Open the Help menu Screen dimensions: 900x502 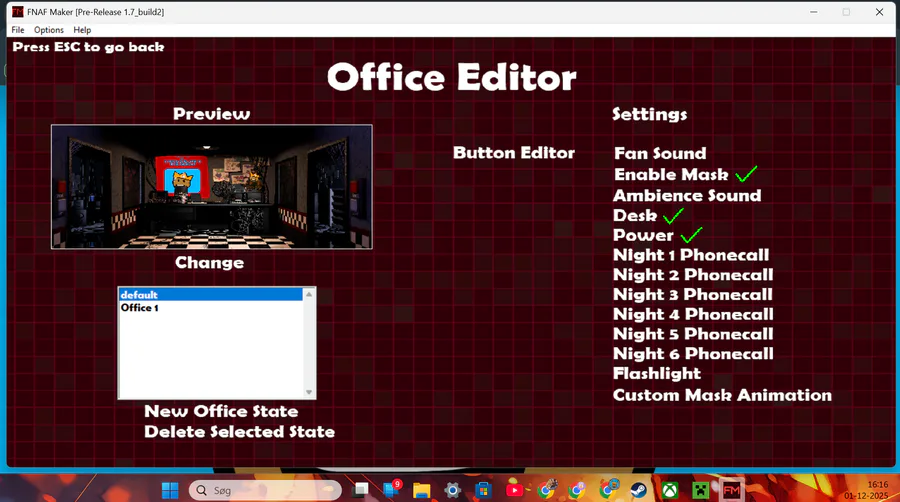pyautogui.click(x=82, y=30)
